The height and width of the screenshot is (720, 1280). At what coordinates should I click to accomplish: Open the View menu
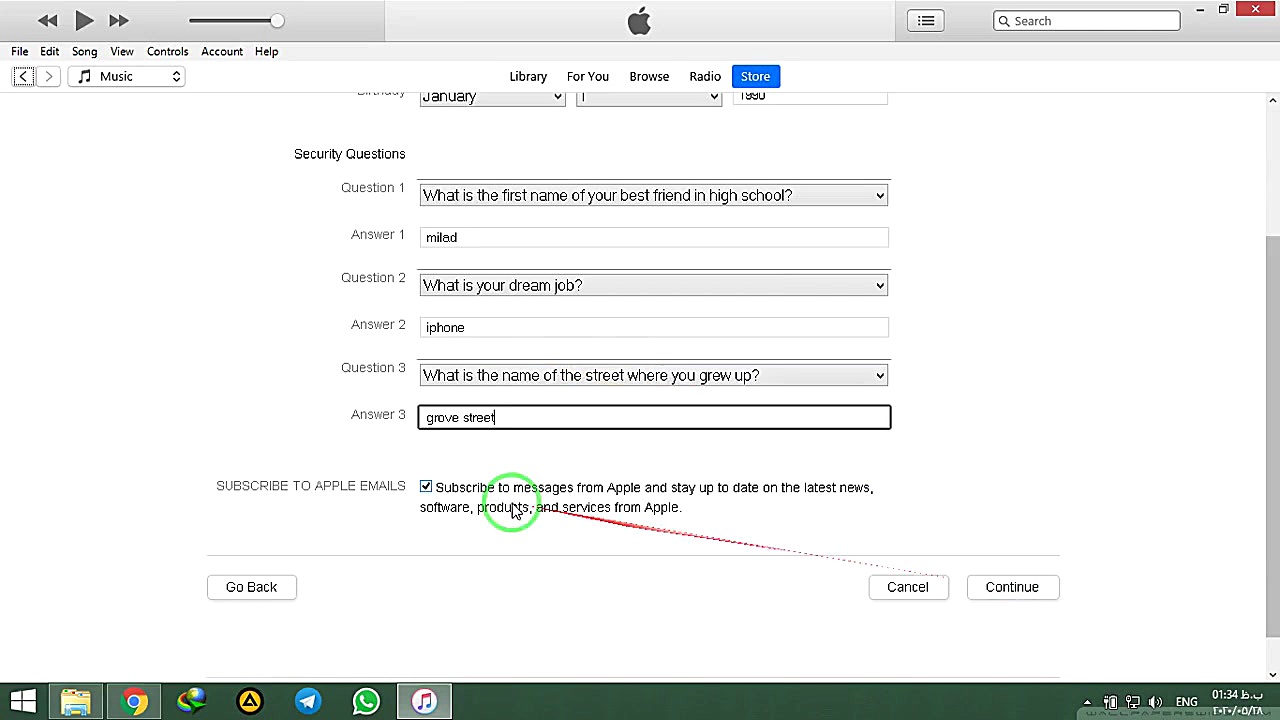122,51
